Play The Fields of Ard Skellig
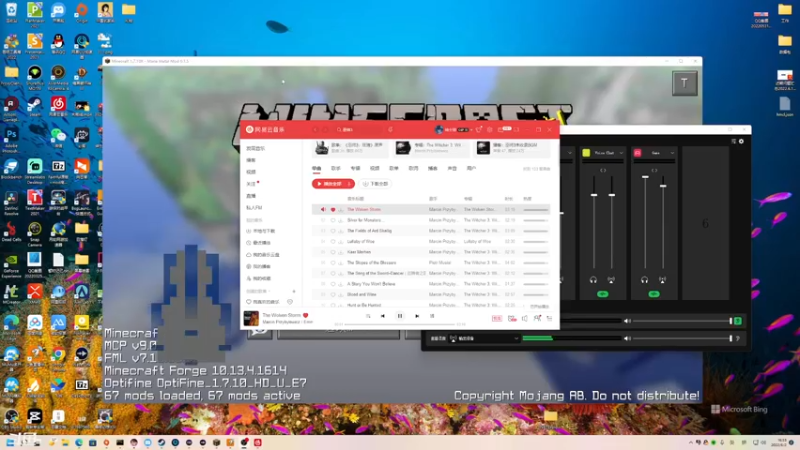Viewport: 800px width, 450px height. point(369,231)
